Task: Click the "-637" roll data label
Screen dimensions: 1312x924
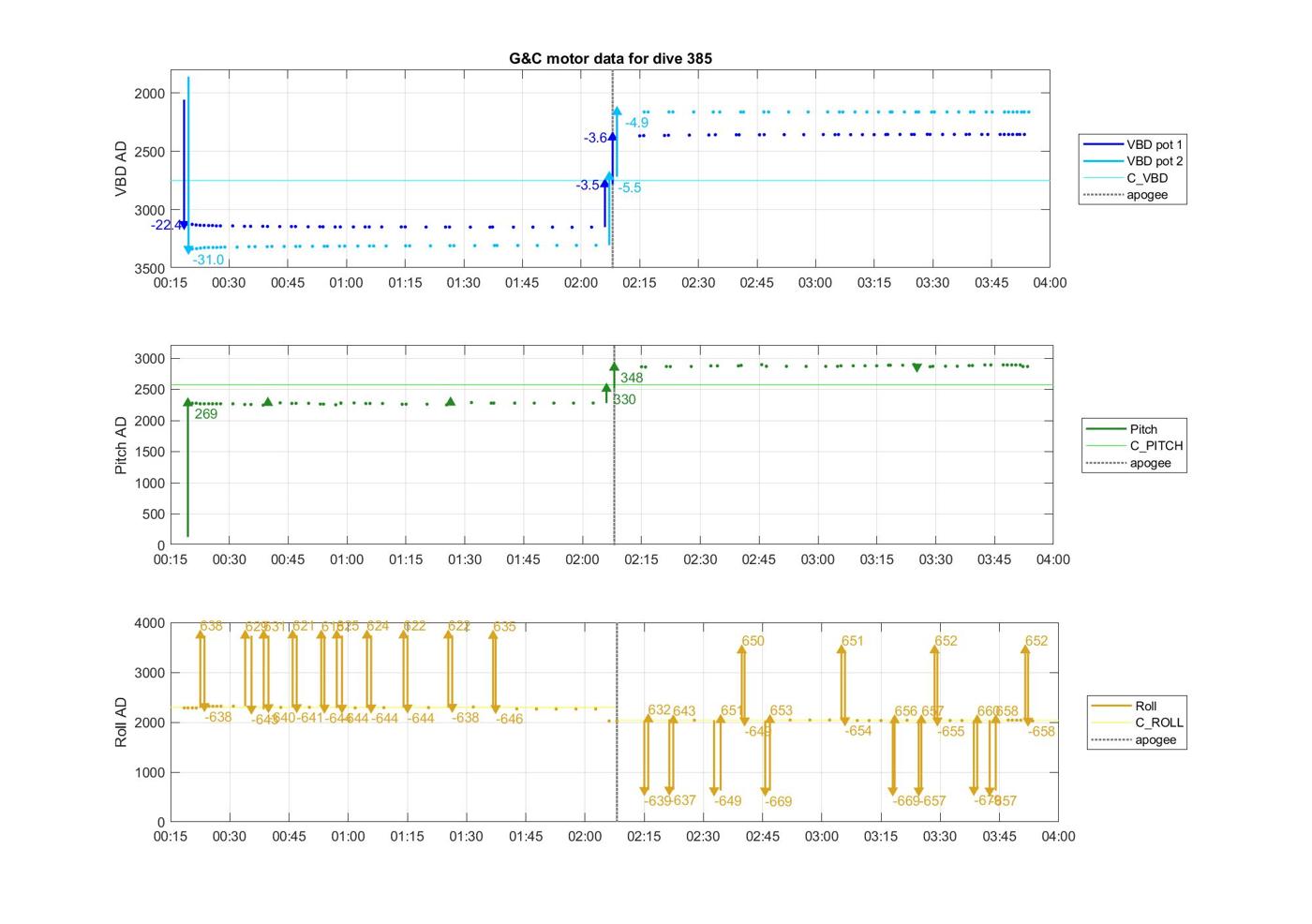Action: click(x=682, y=799)
